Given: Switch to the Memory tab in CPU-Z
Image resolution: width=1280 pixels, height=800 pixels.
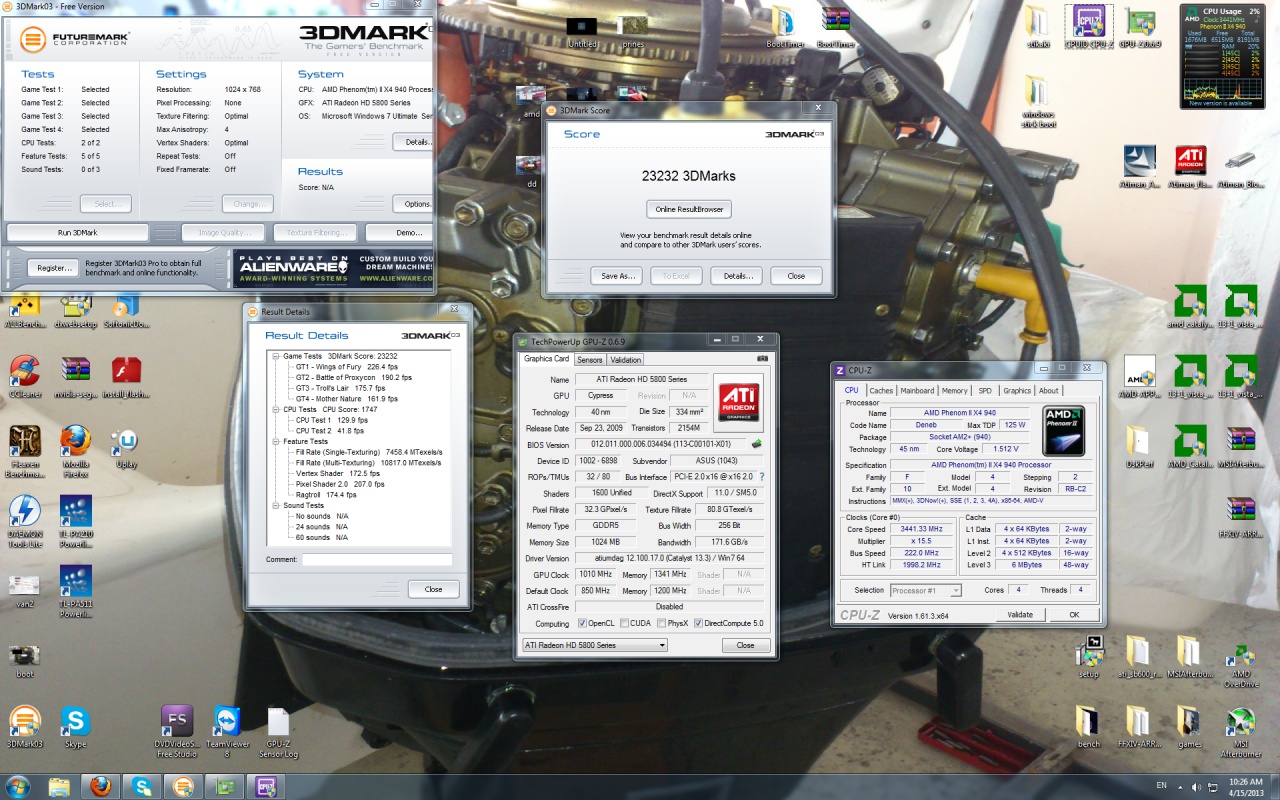Looking at the screenshot, I should tap(954, 391).
